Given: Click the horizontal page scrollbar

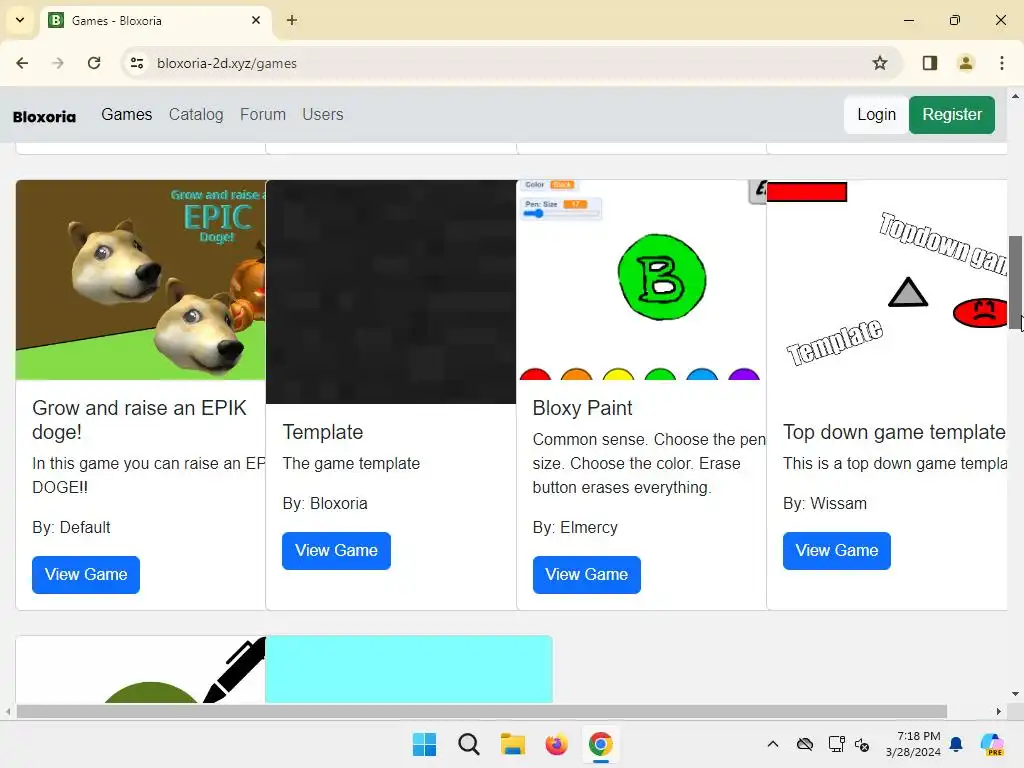Looking at the screenshot, I should 482,711.
